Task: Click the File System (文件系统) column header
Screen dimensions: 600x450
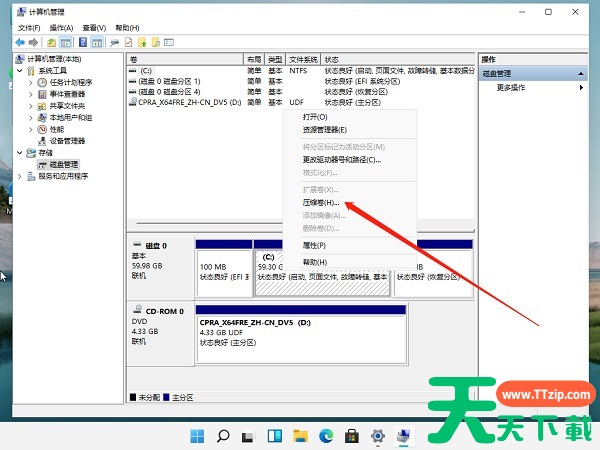Action: coord(304,60)
